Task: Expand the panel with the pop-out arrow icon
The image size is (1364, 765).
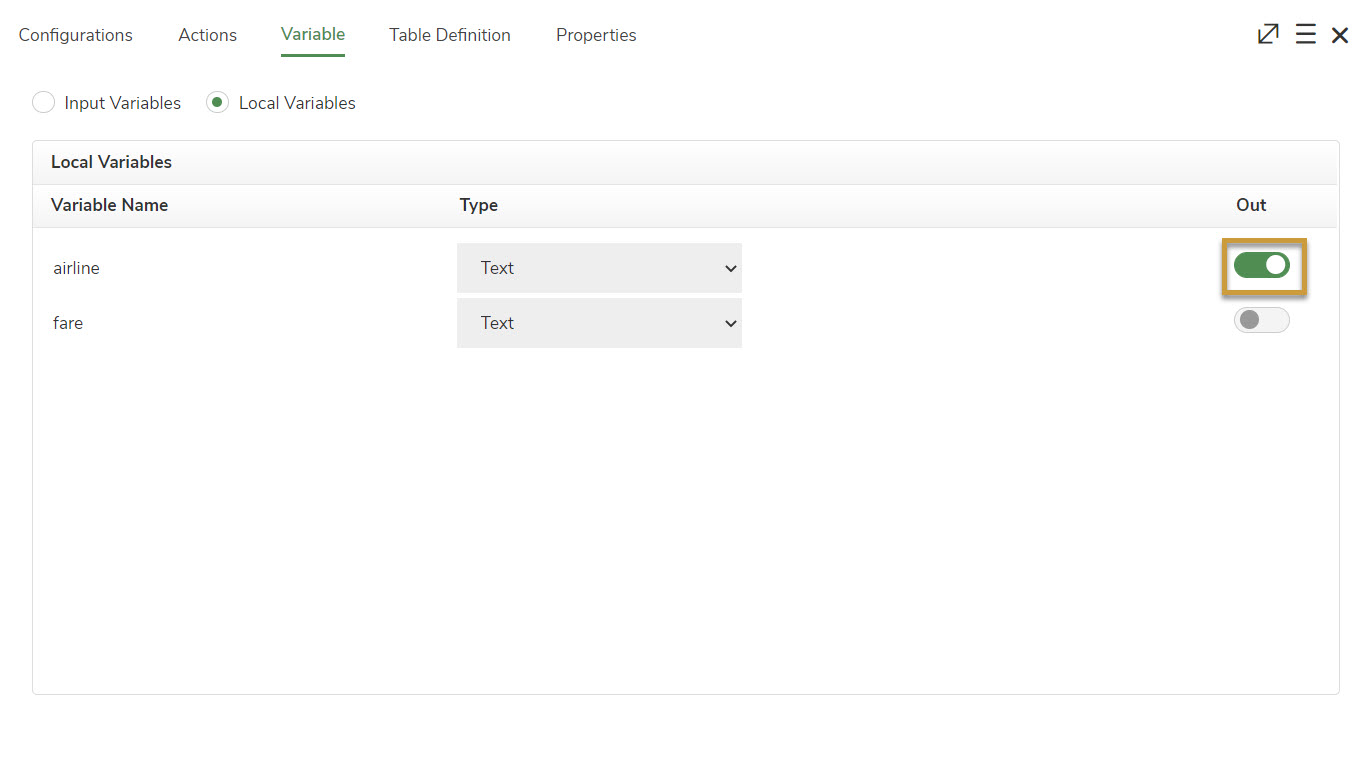Action: [x=1268, y=35]
